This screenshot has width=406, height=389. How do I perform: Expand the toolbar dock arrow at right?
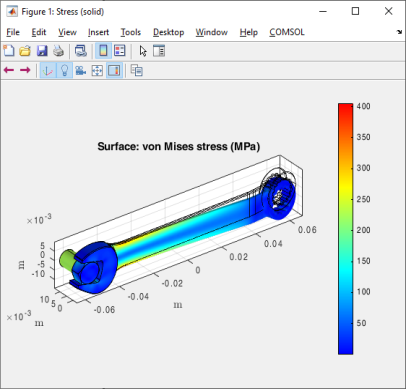point(399,32)
